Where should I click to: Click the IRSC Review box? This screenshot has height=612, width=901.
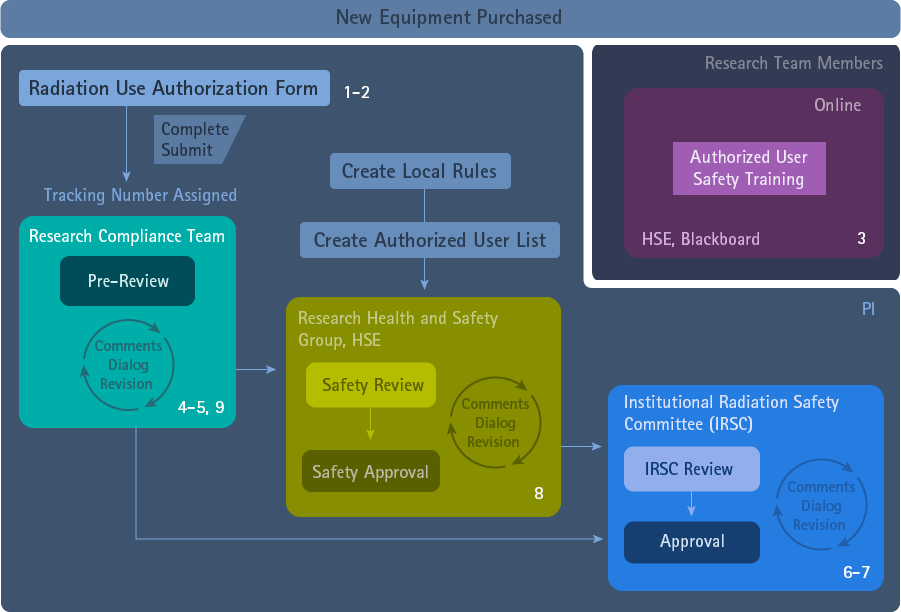pyautogui.click(x=692, y=469)
